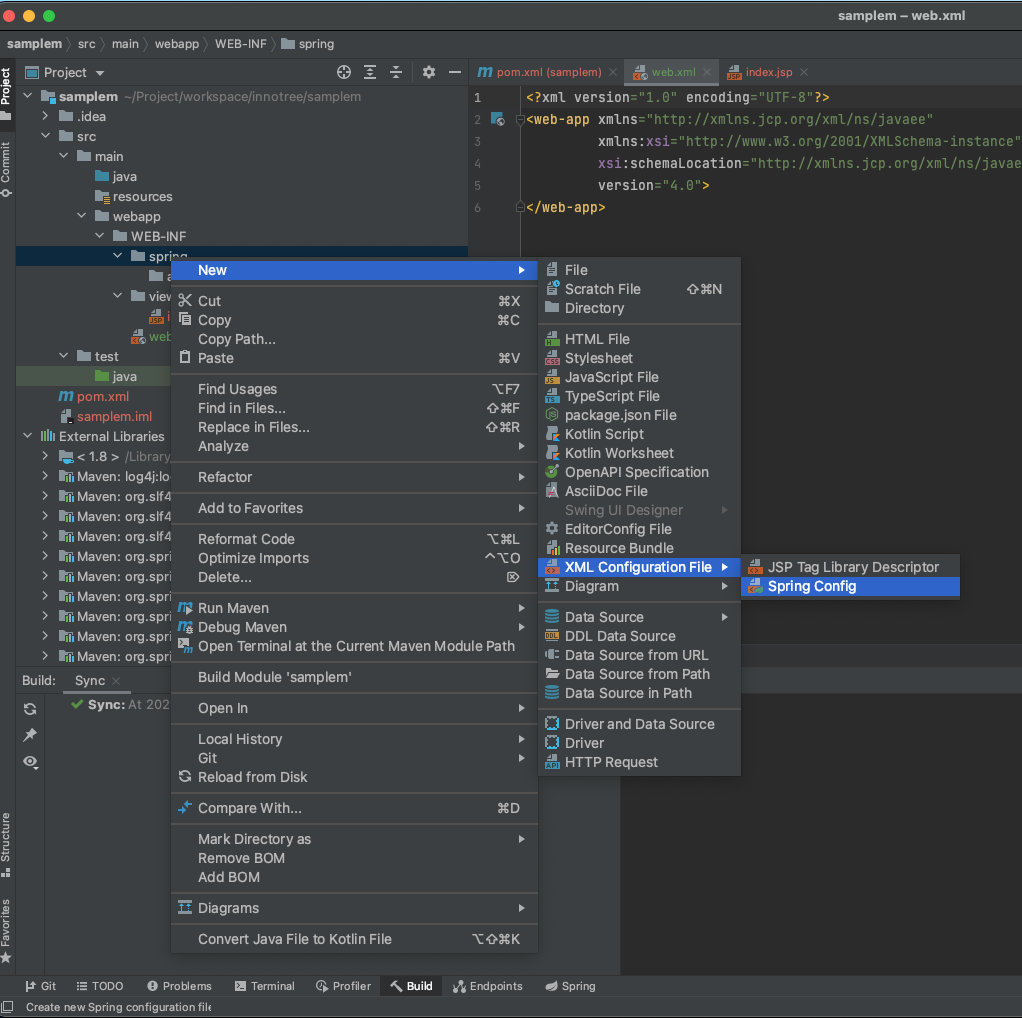Open the Commit side tool window

click(x=6, y=169)
